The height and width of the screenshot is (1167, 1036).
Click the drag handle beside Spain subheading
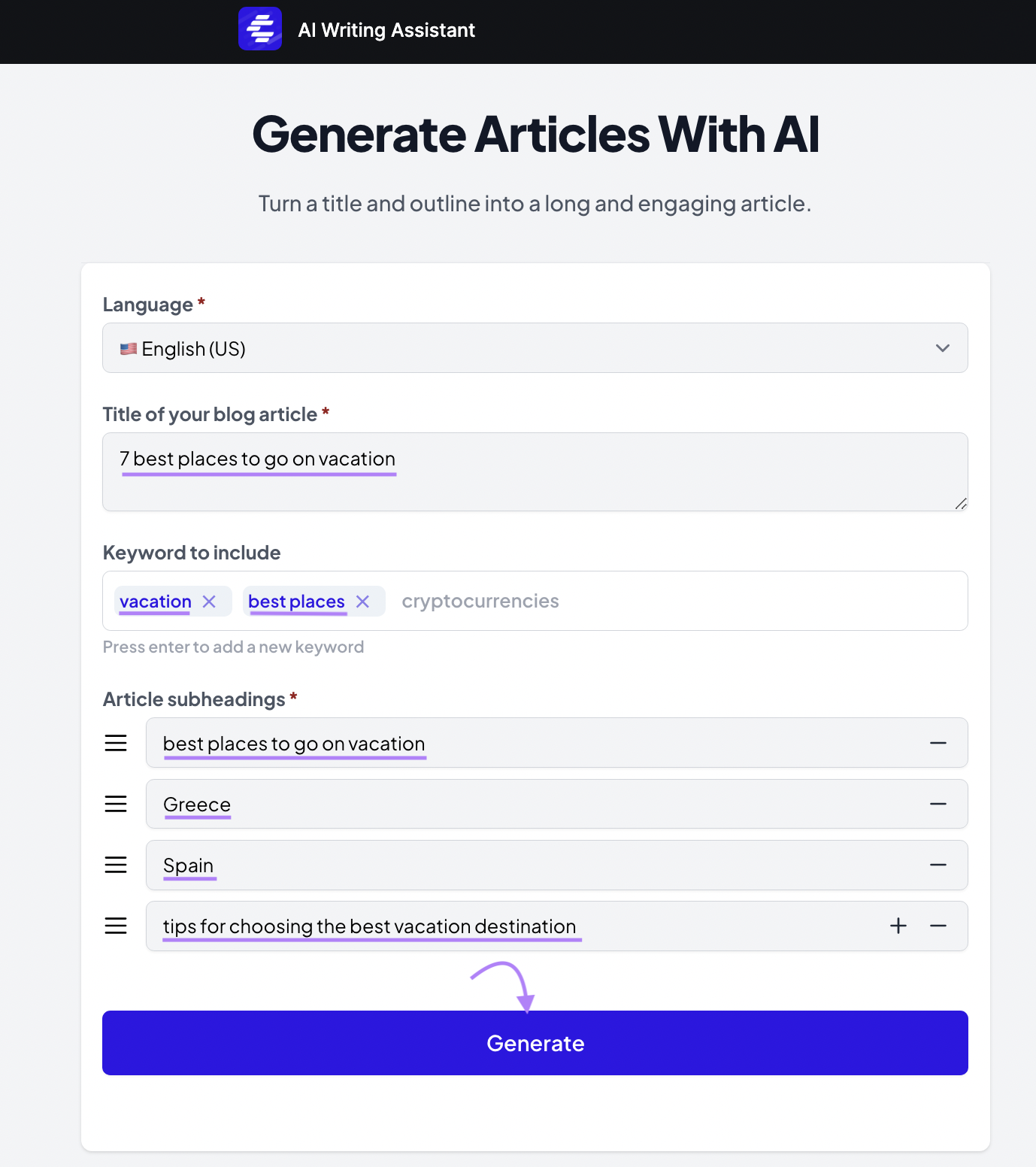pos(116,865)
